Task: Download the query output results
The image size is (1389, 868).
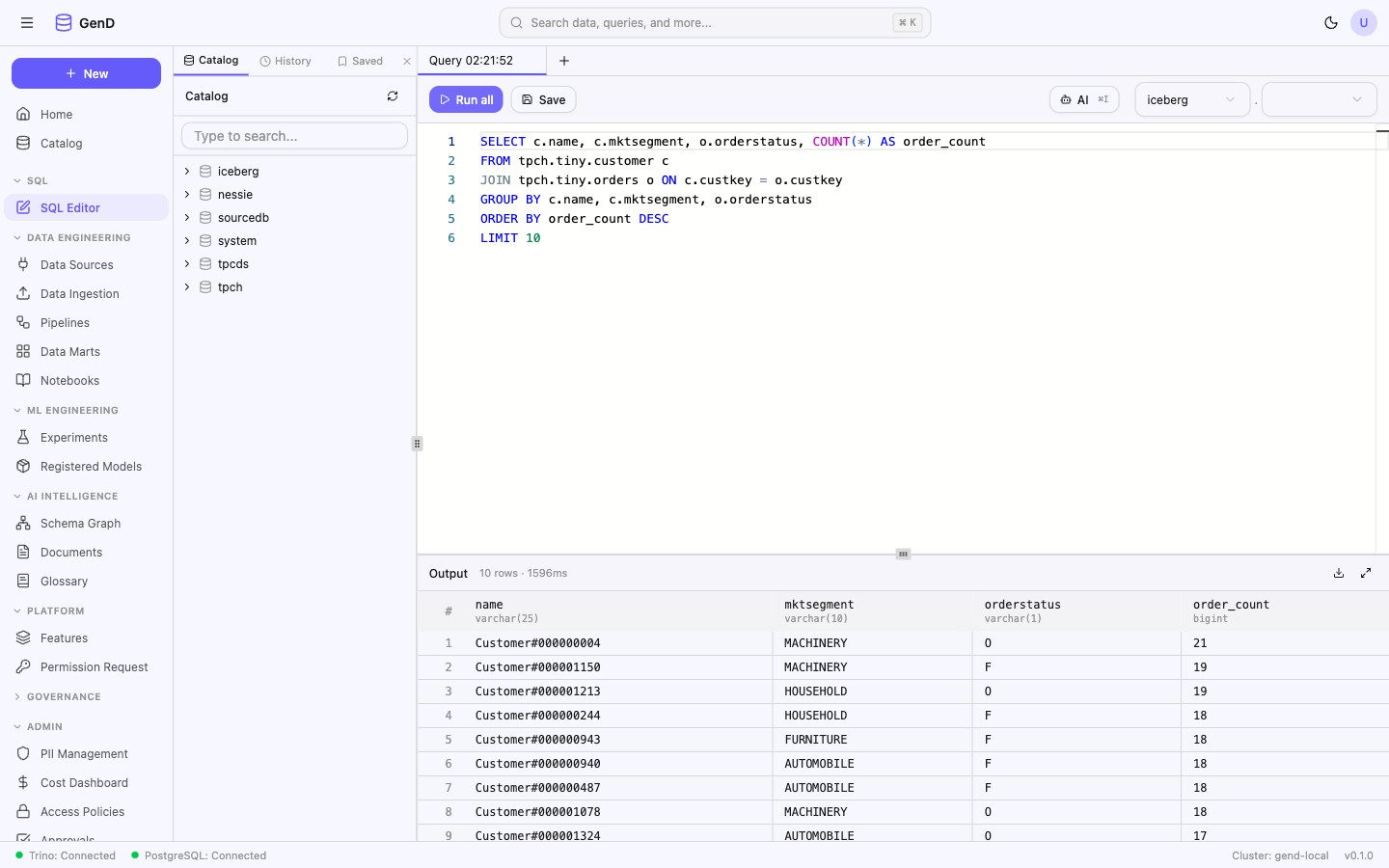Action: (x=1339, y=573)
